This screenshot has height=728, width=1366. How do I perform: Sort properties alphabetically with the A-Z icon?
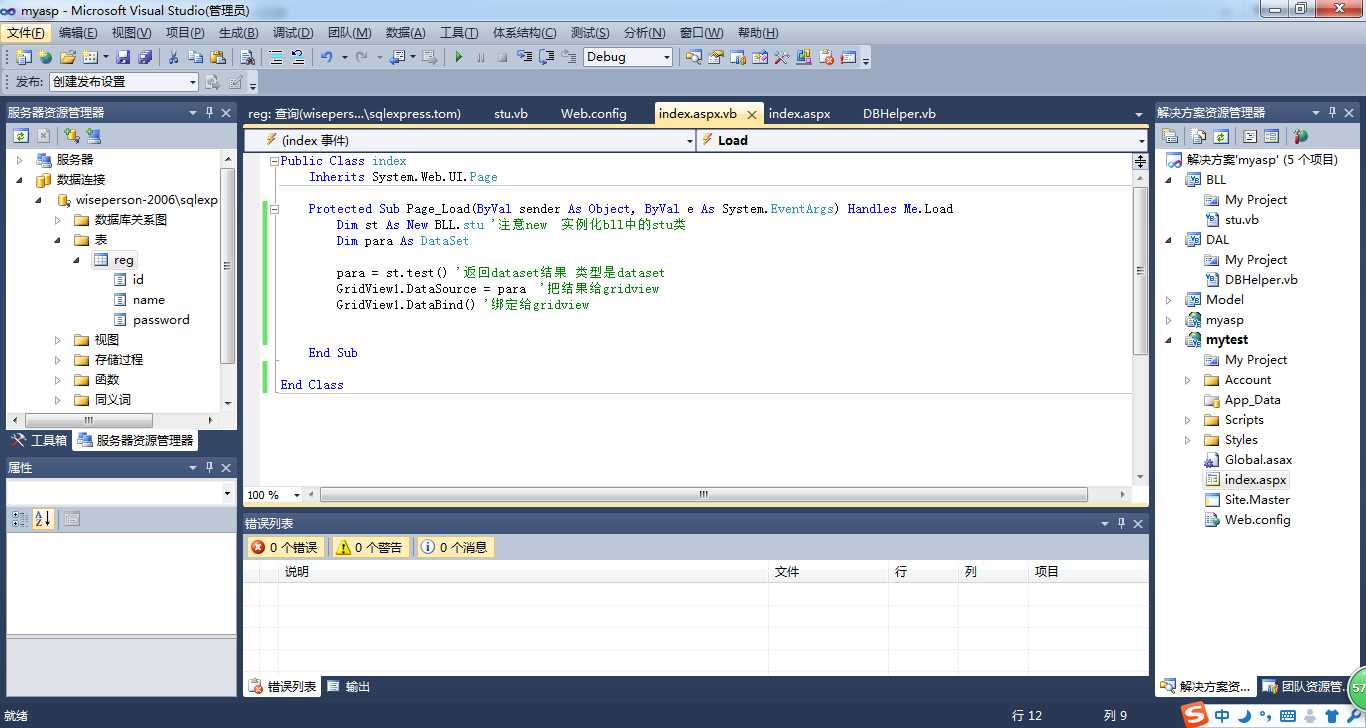pos(42,518)
